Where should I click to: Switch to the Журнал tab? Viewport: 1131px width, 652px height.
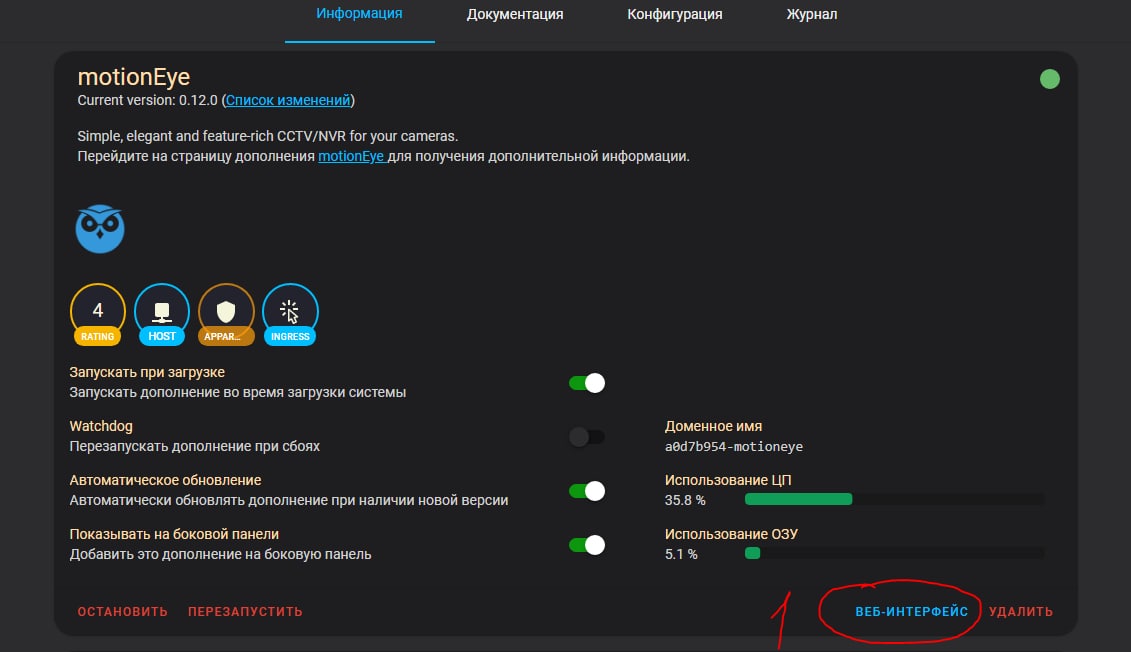[x=811, y=14]
